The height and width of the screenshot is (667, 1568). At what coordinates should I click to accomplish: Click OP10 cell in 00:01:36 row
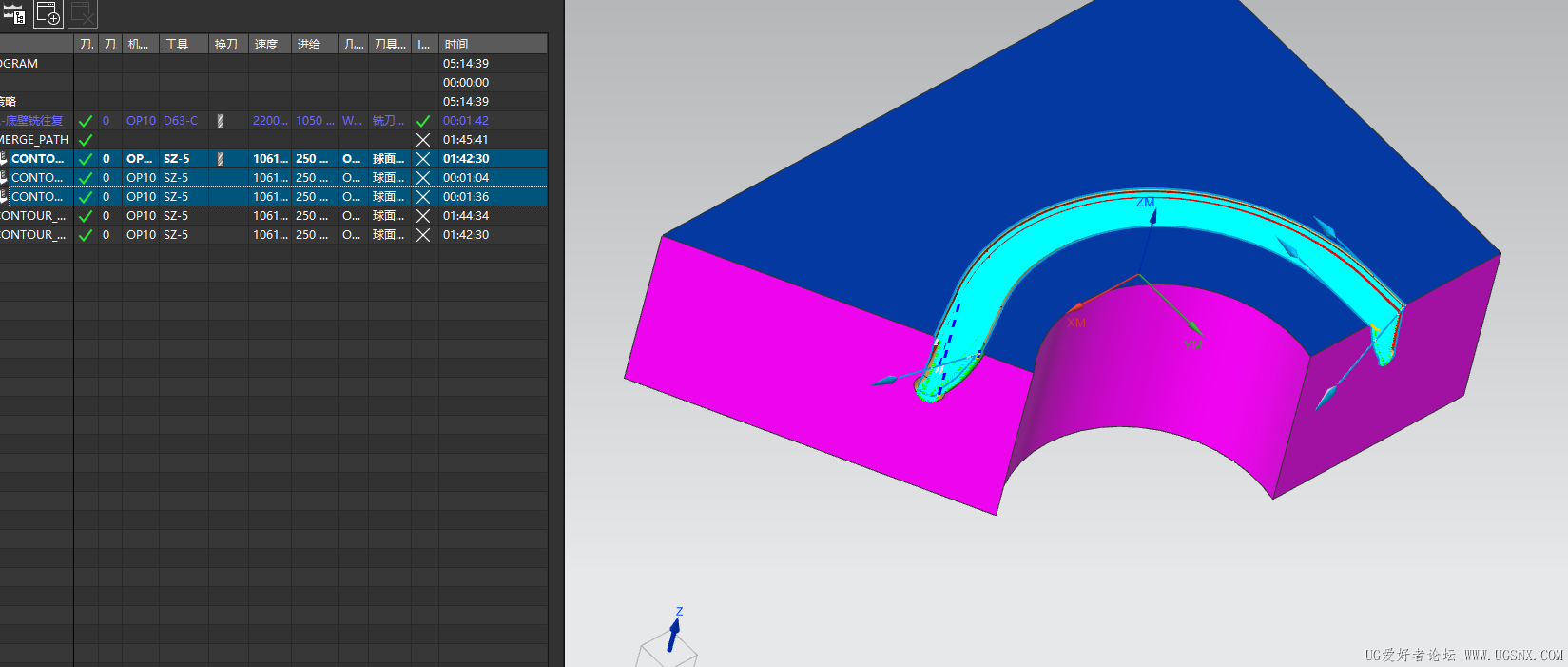141,197
